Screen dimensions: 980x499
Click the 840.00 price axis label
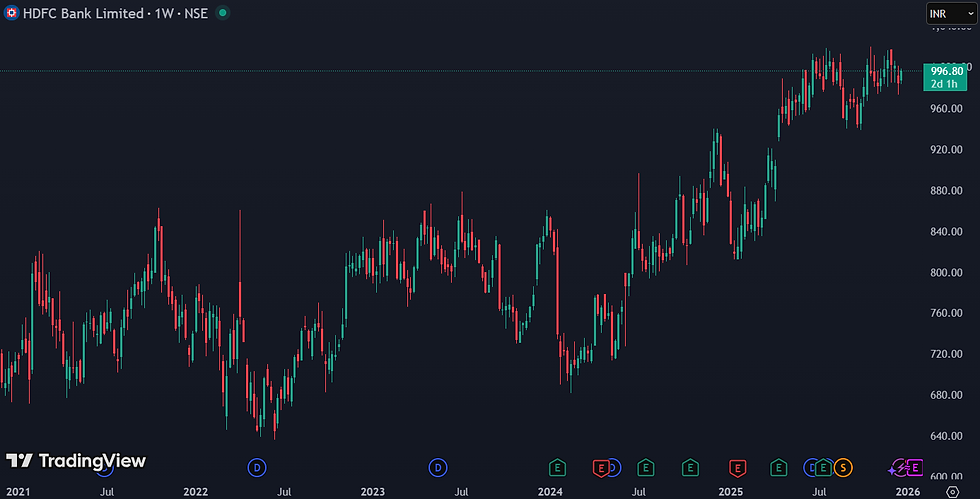click(946, 231)
